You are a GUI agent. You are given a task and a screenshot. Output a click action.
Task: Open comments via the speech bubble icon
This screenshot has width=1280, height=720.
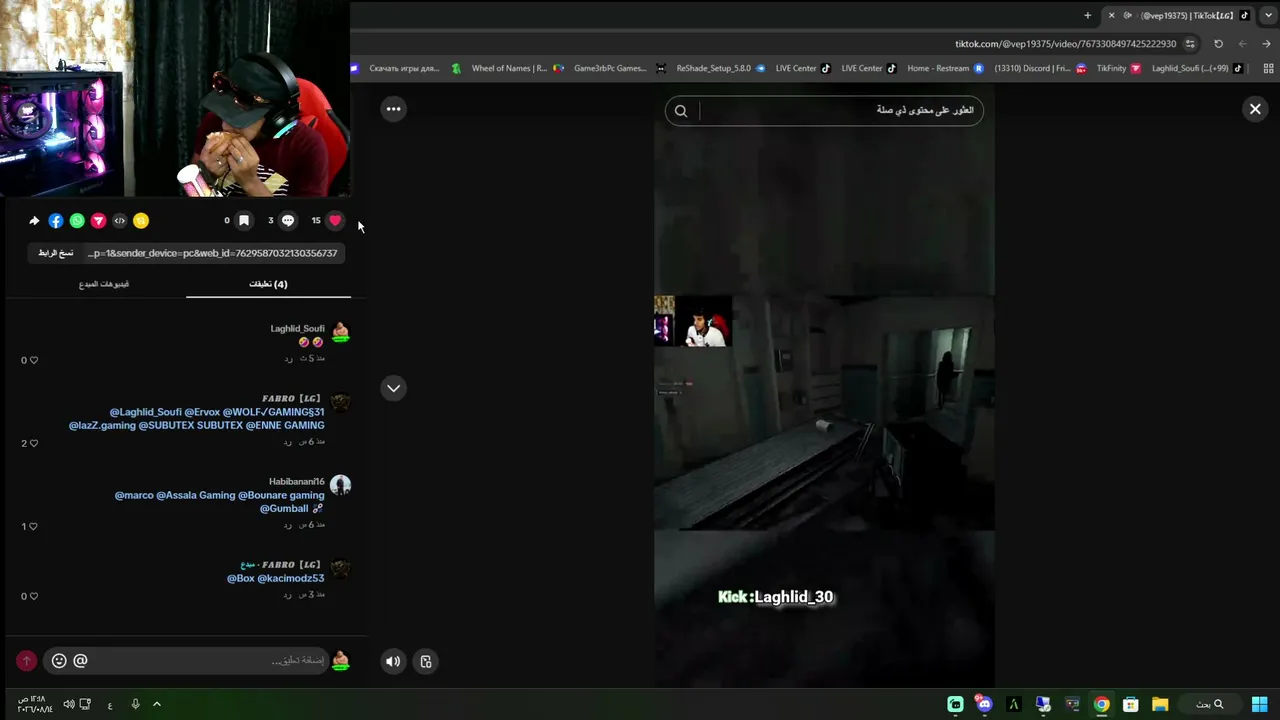[x=288, y=221]
